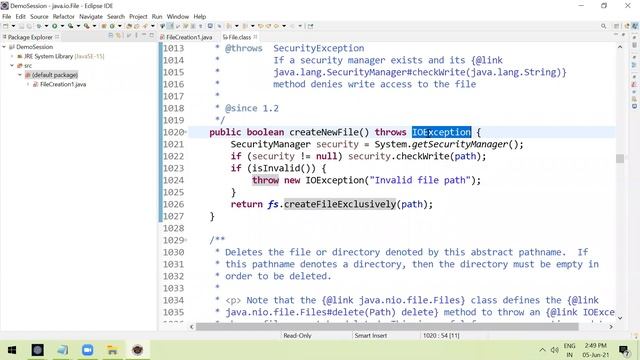Viewport: 640px width, 360px height.
Task: Switch to the FileCreation1.java editor tab
Action: click(x=186, y=37)
